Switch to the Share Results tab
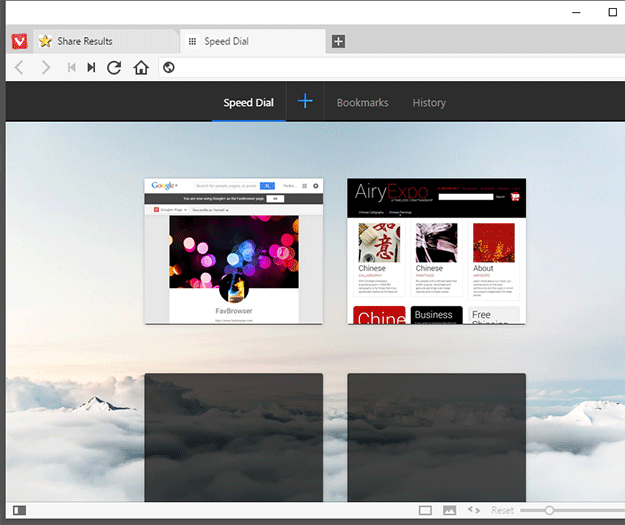The width and height of the screenshot is (625, 525). pyautogui.click(x=95, y=41)
